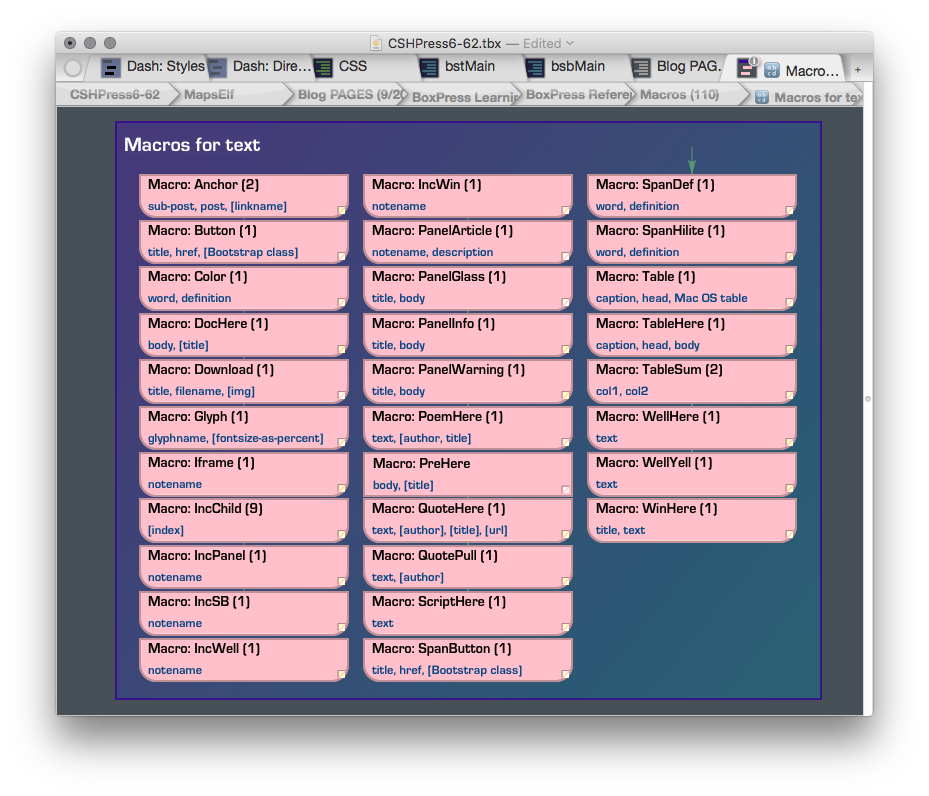Open the Blog PAG. tab
The image size is (929, 796).
(x=687, y=67)
